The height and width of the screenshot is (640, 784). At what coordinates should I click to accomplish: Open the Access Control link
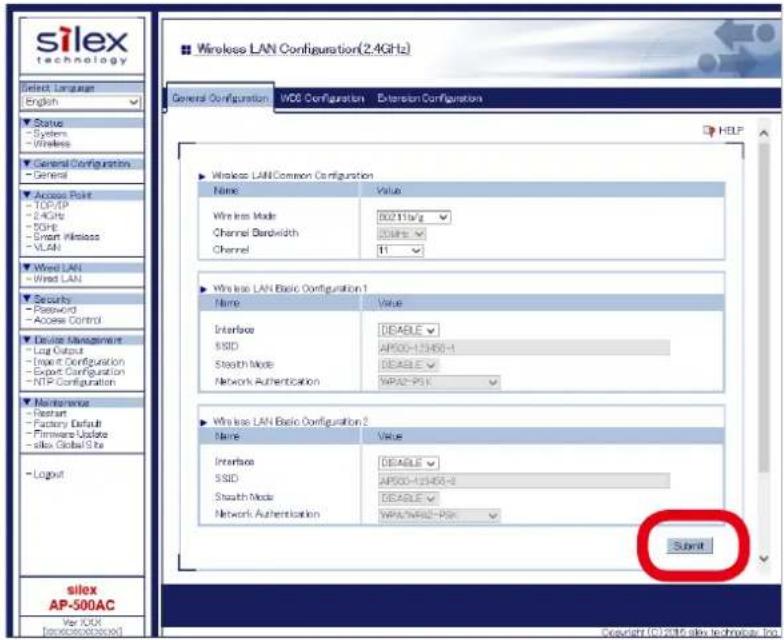click(67, 320)
